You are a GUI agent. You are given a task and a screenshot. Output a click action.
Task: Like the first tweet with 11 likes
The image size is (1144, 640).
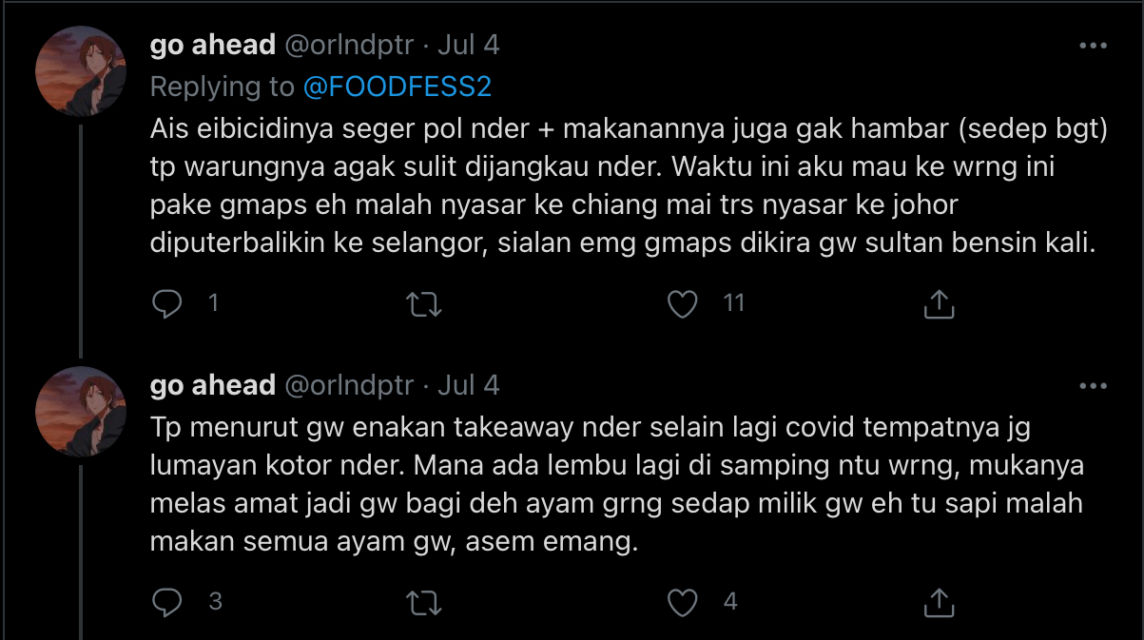[682, 304]
